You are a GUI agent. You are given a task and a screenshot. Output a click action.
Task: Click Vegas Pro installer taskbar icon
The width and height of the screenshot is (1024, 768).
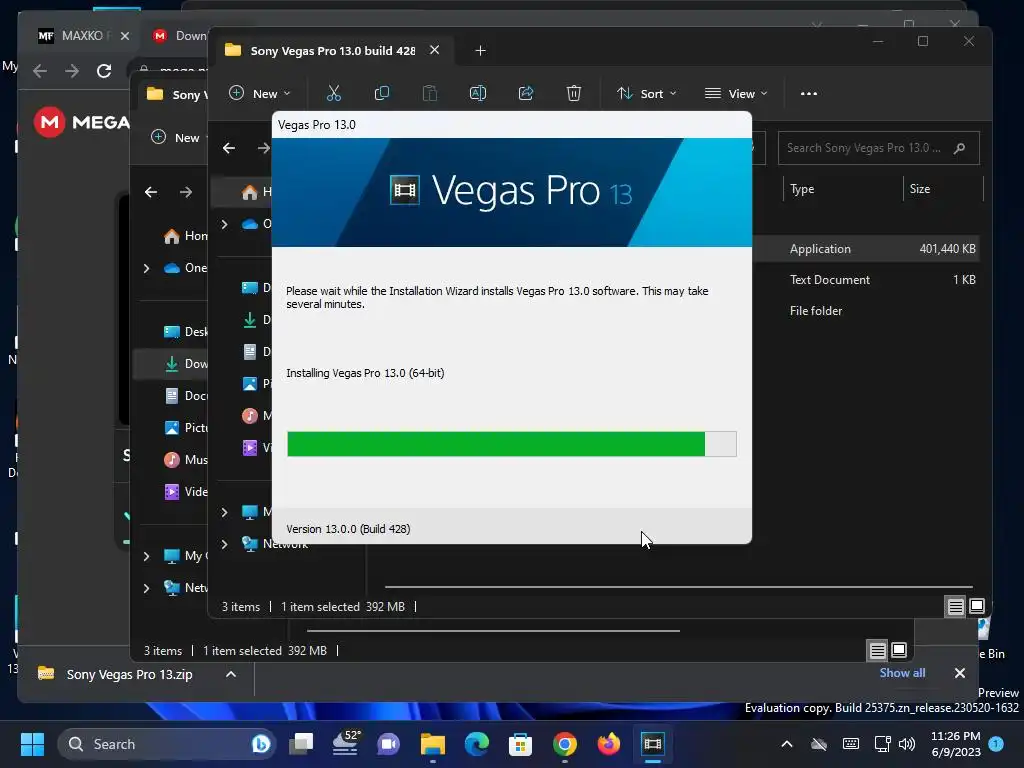click(x=652, y=744)
